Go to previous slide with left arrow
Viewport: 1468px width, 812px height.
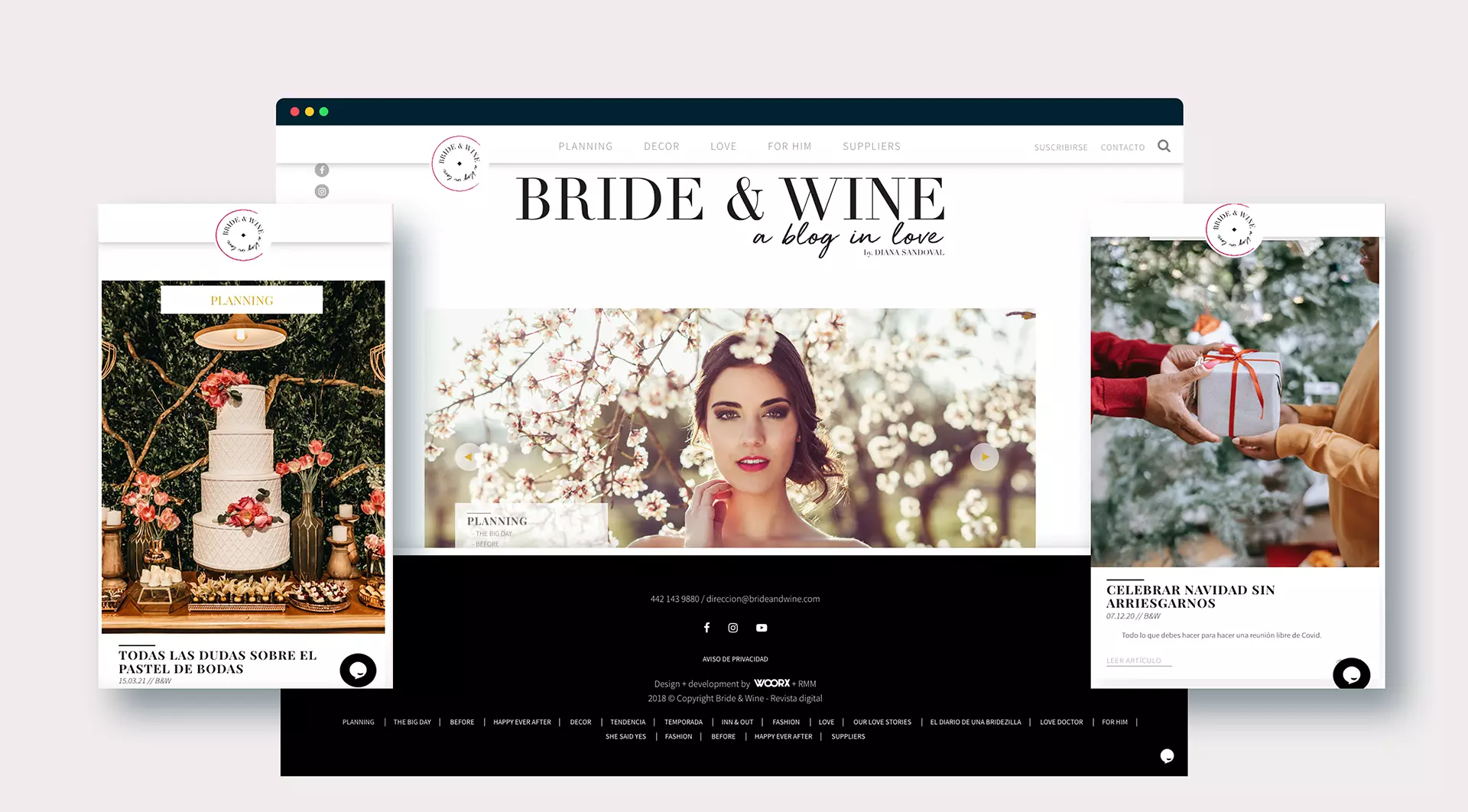click(x=468, y=457)
